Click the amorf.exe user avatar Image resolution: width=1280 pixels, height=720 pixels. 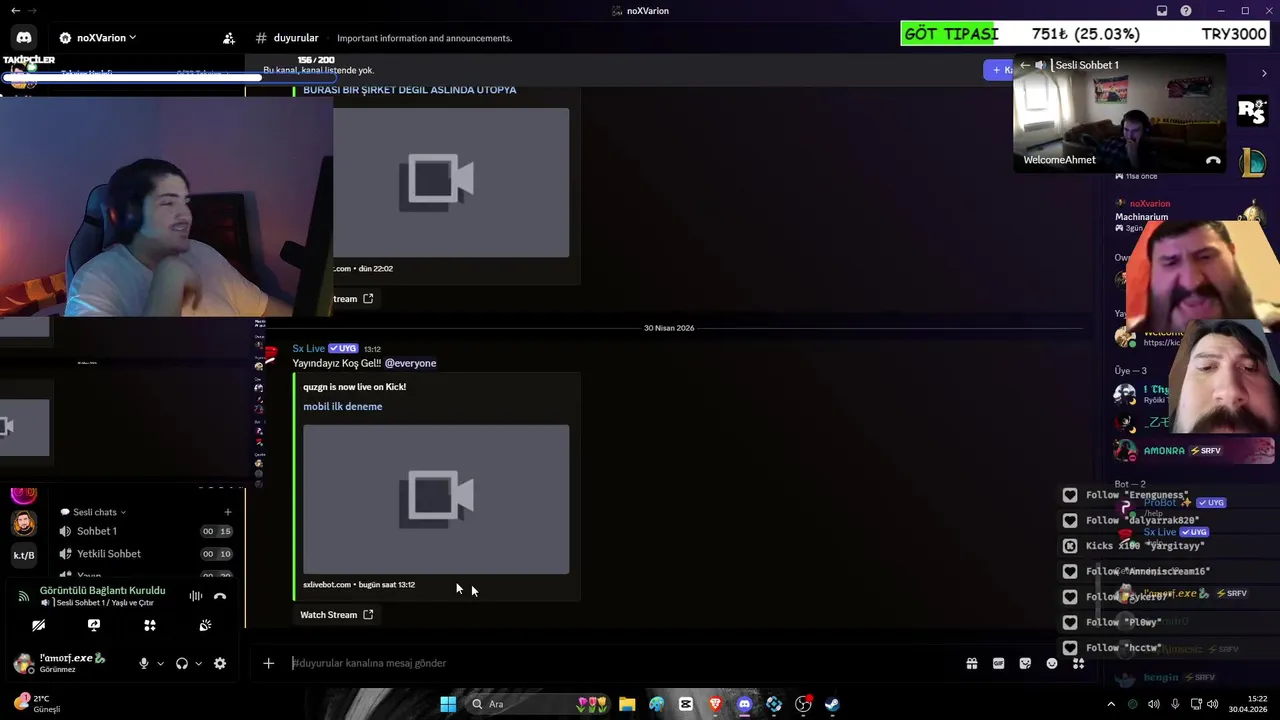tap(23, 662)
